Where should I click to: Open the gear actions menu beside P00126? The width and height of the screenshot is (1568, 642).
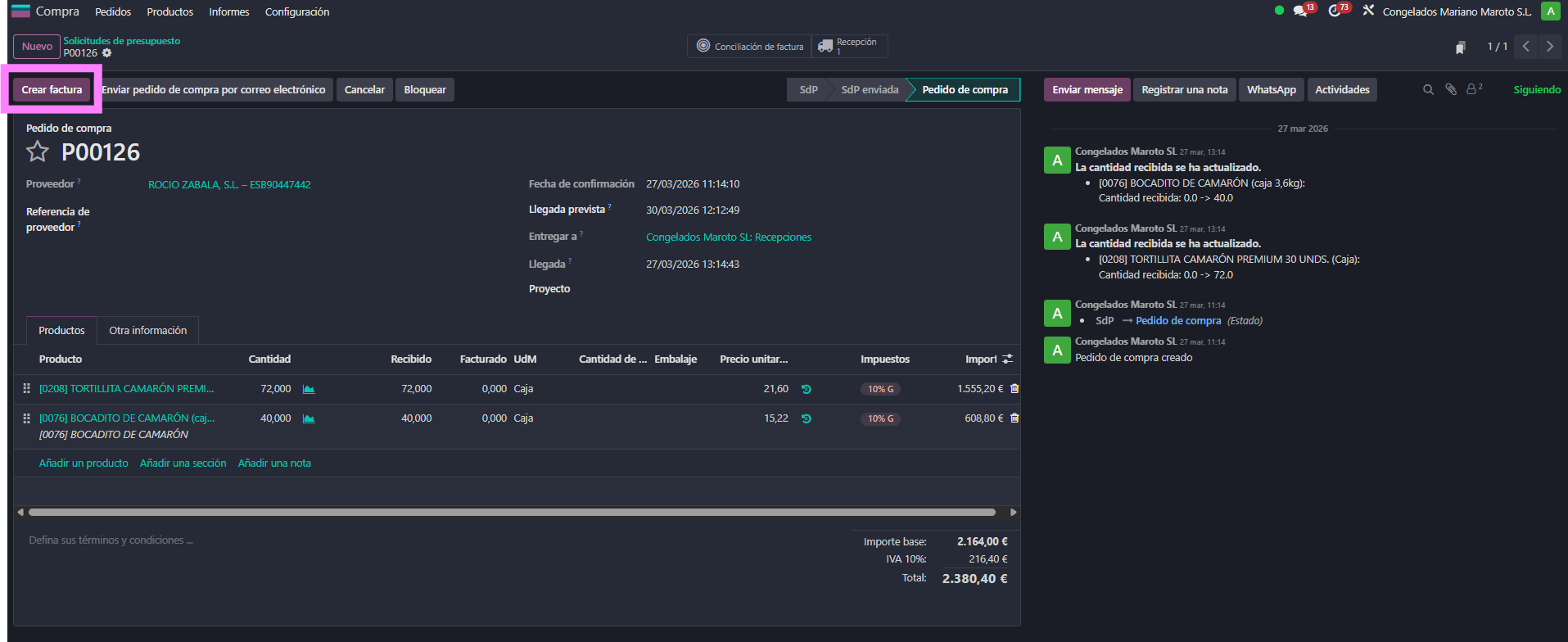click(x=107, y=53)
